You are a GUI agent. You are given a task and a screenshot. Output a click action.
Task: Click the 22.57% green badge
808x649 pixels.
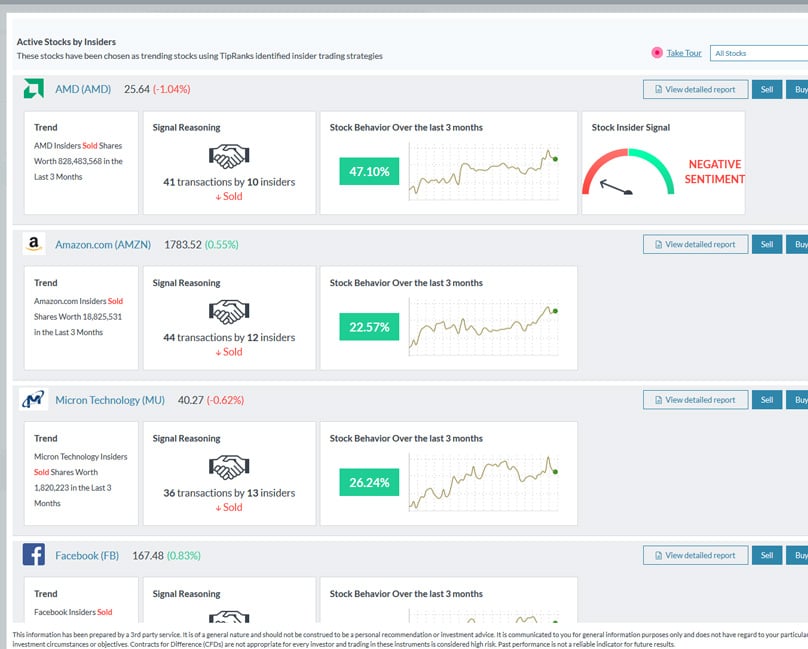pyautogui.click(x=369, y=327)
